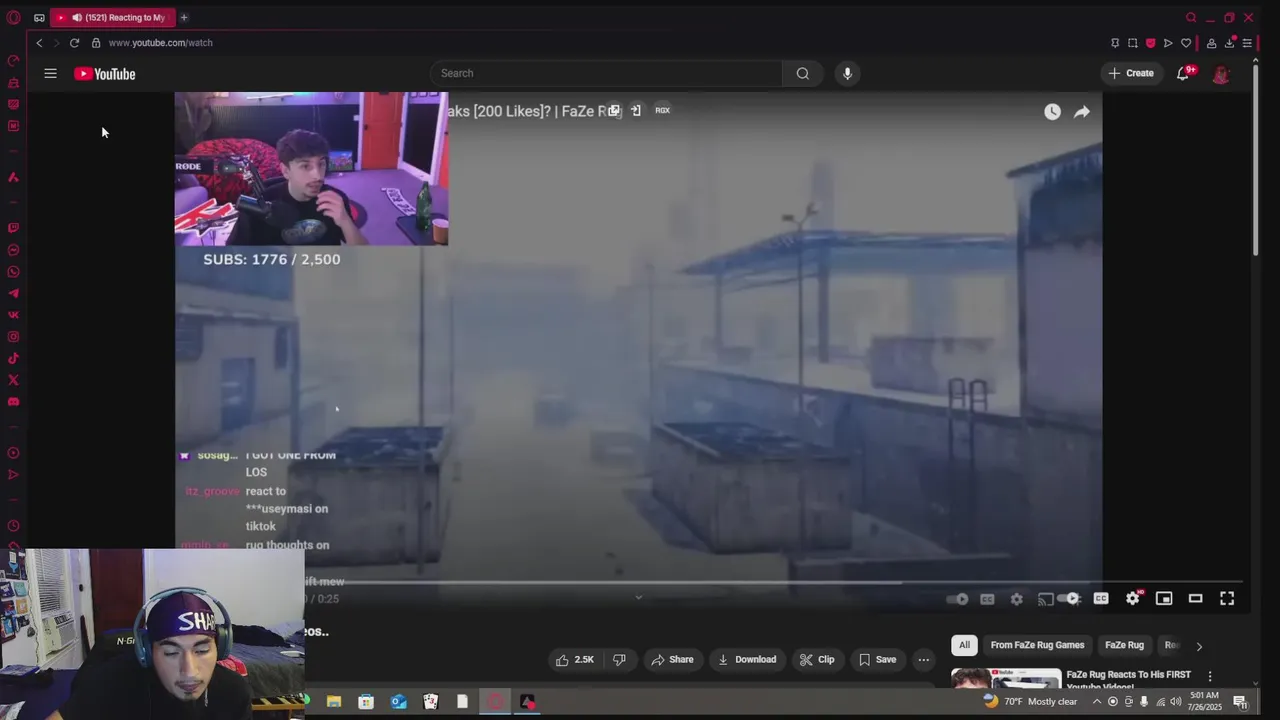Dislike the video with thumbs down
Image resolution: width=1280 pixels, height=720 pixels.
coord(619,659)
